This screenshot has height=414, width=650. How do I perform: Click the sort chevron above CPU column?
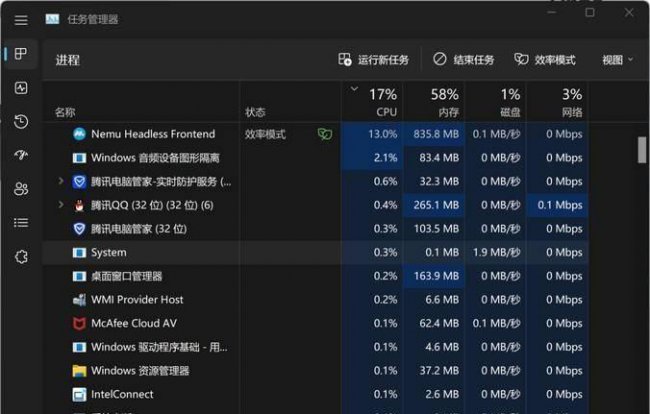(354, 89)
